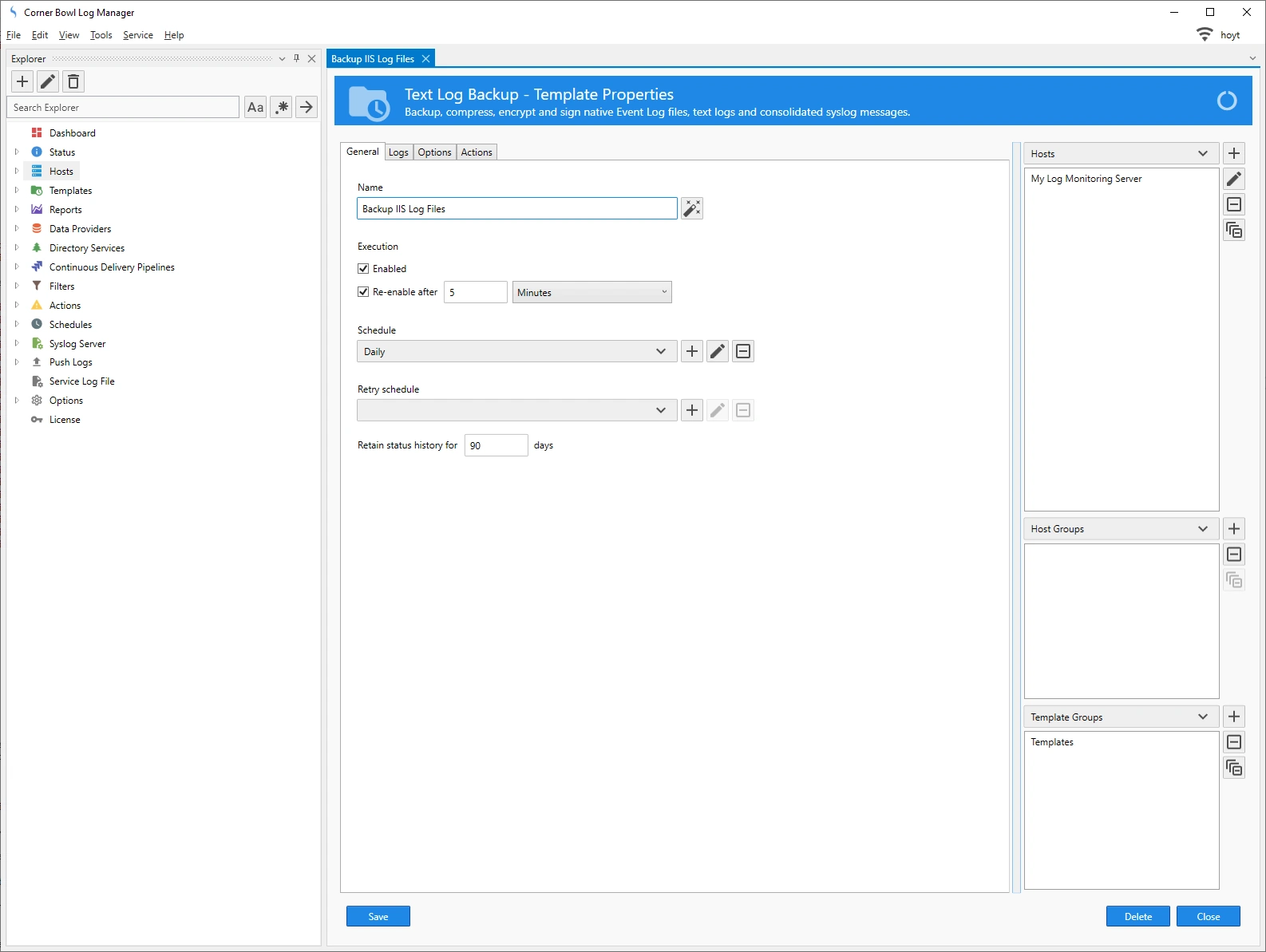Click the refresh icon in blue header
Viewport: 1266px width, 952px height.
pyautogui.click(x=1226, y=101)
